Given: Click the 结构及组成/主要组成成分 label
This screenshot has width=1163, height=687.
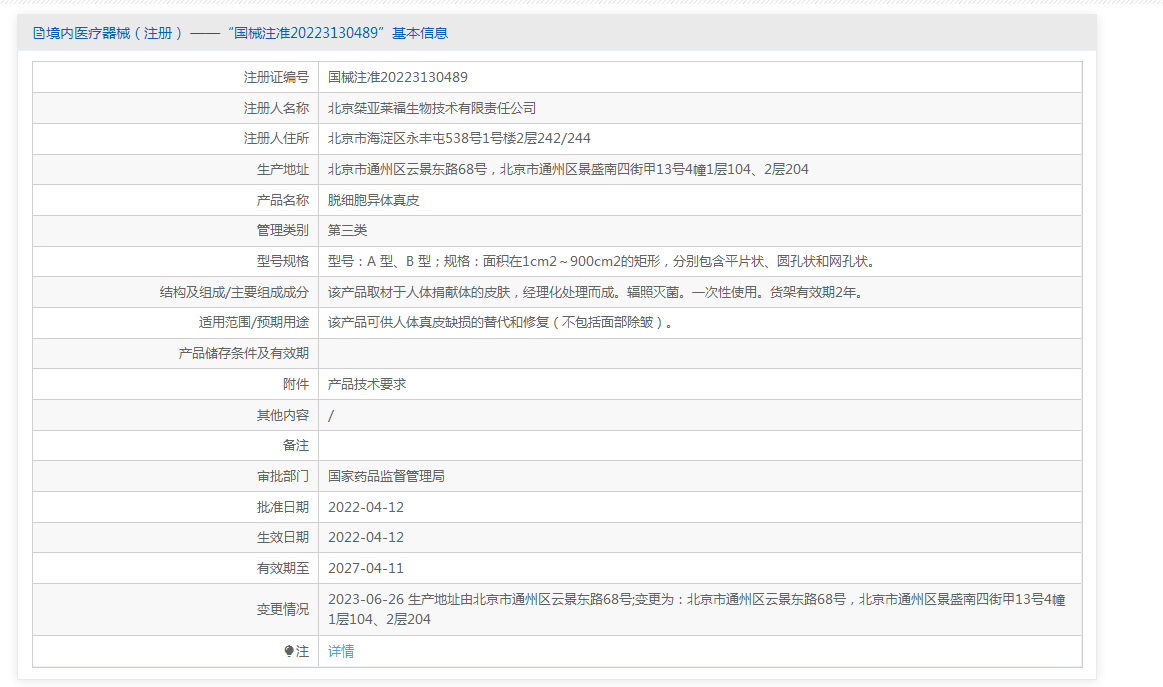Looking at the screenshot, I should (234, 292).
